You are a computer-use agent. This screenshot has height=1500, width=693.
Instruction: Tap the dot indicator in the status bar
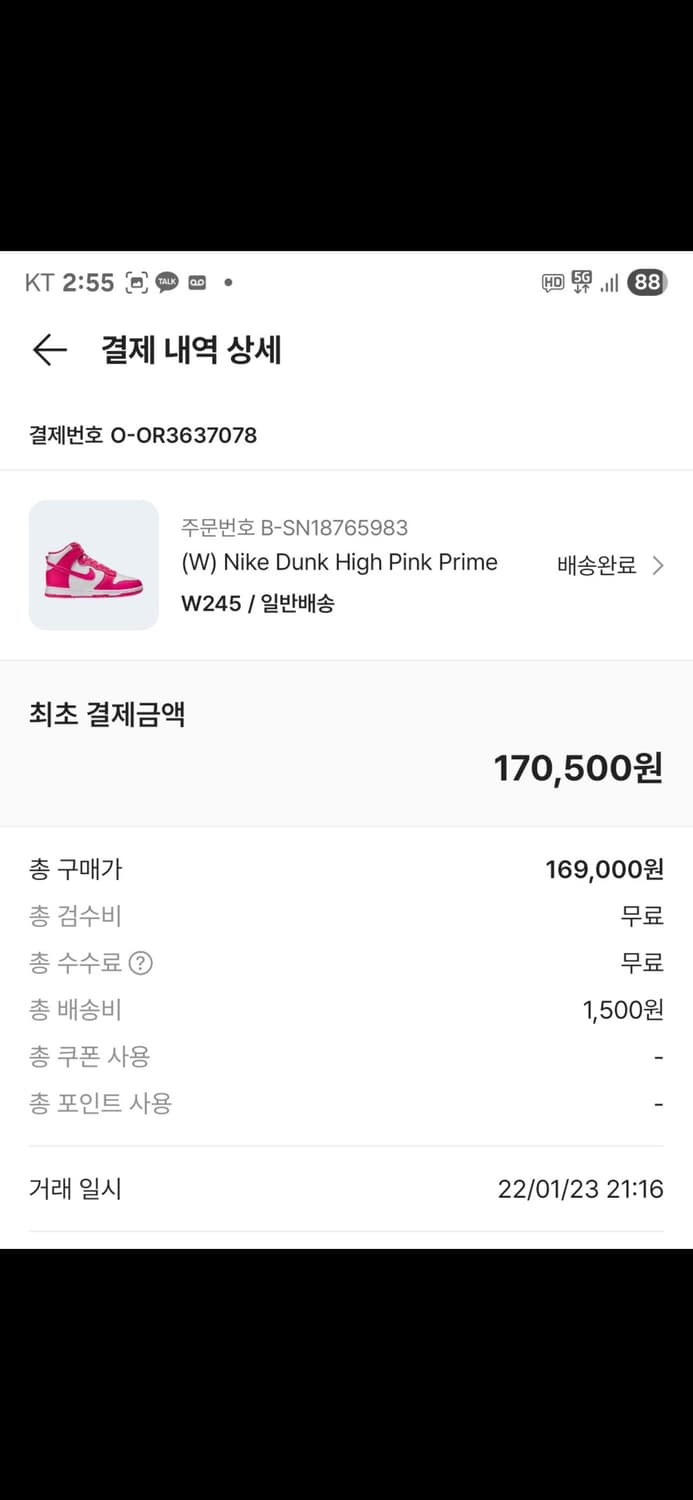click(x=226, y=283)
